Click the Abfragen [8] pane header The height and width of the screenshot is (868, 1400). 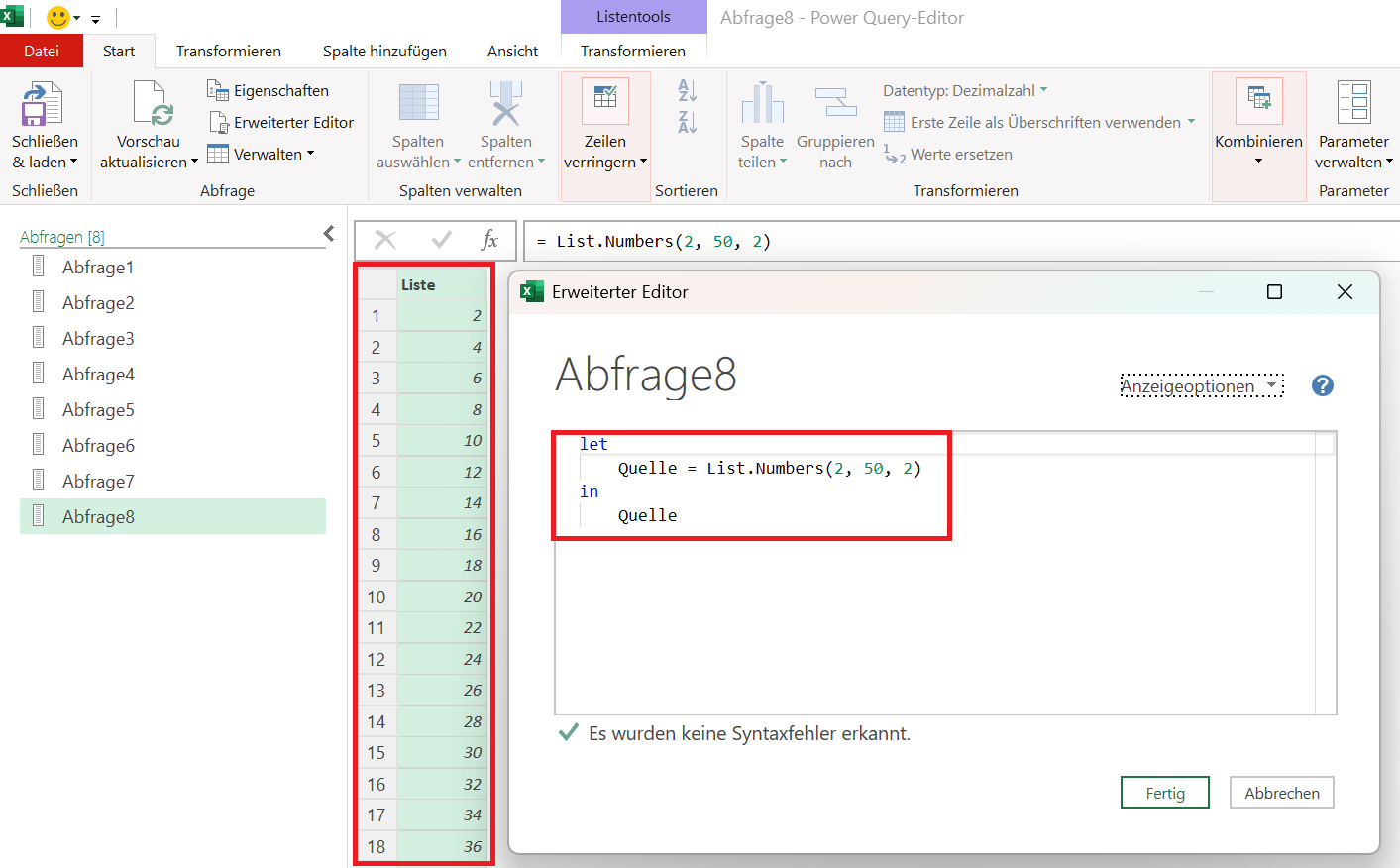tap(61, 237)
